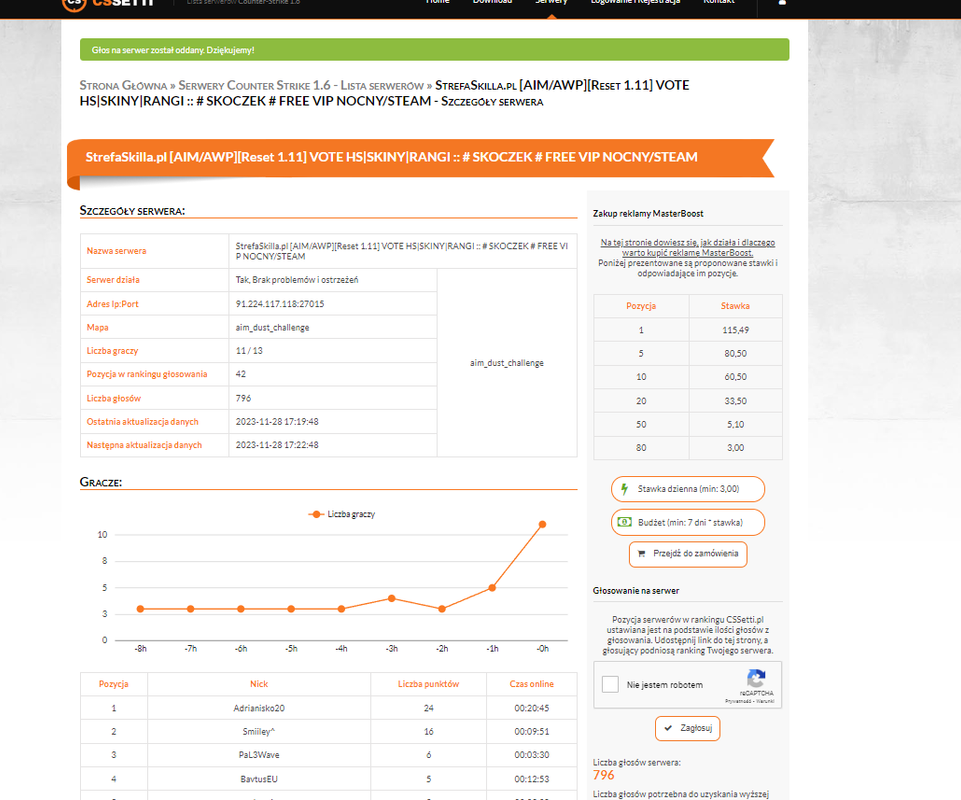The image size is (961, 800).
Task: Tick the 'Nie jestem robotem' checkbox
Action: point(610,684)
